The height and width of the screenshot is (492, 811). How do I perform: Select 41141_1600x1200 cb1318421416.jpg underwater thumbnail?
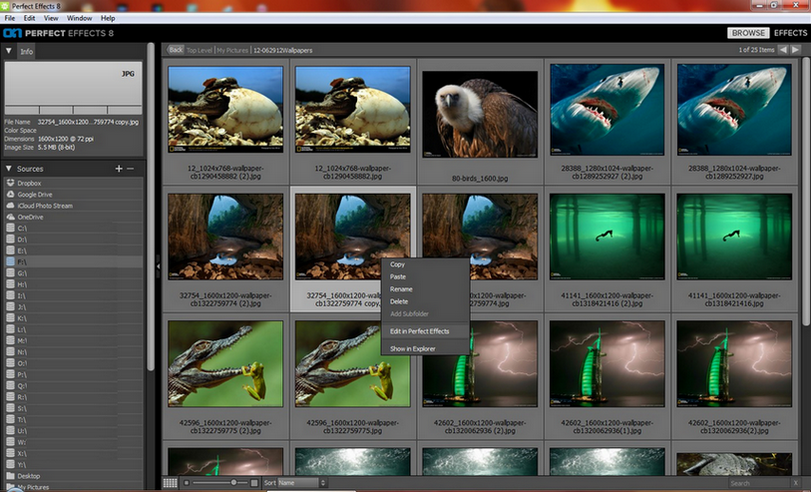(734, 236)
